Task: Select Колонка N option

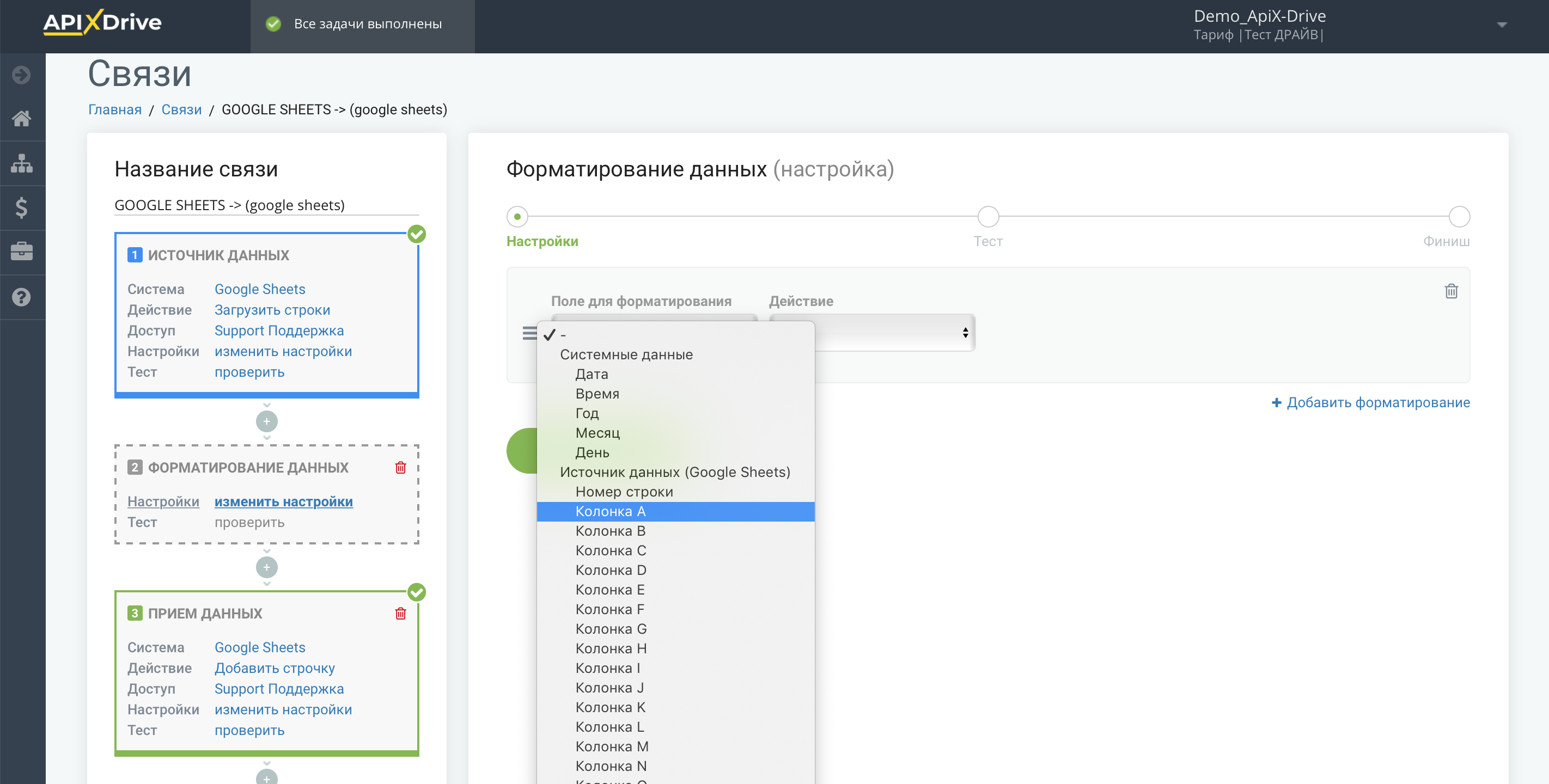Action: pos(675,766)
